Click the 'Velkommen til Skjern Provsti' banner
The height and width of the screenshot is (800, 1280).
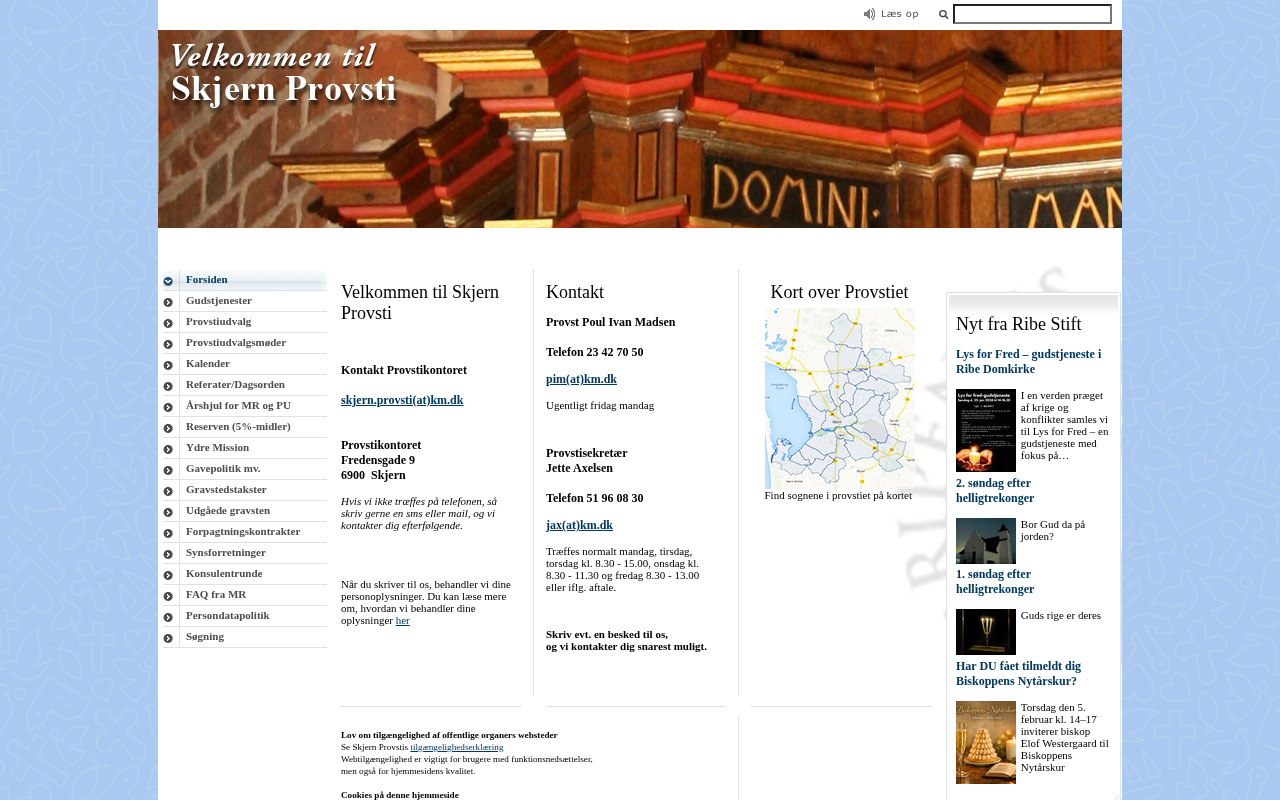click(x=640, y=129)
